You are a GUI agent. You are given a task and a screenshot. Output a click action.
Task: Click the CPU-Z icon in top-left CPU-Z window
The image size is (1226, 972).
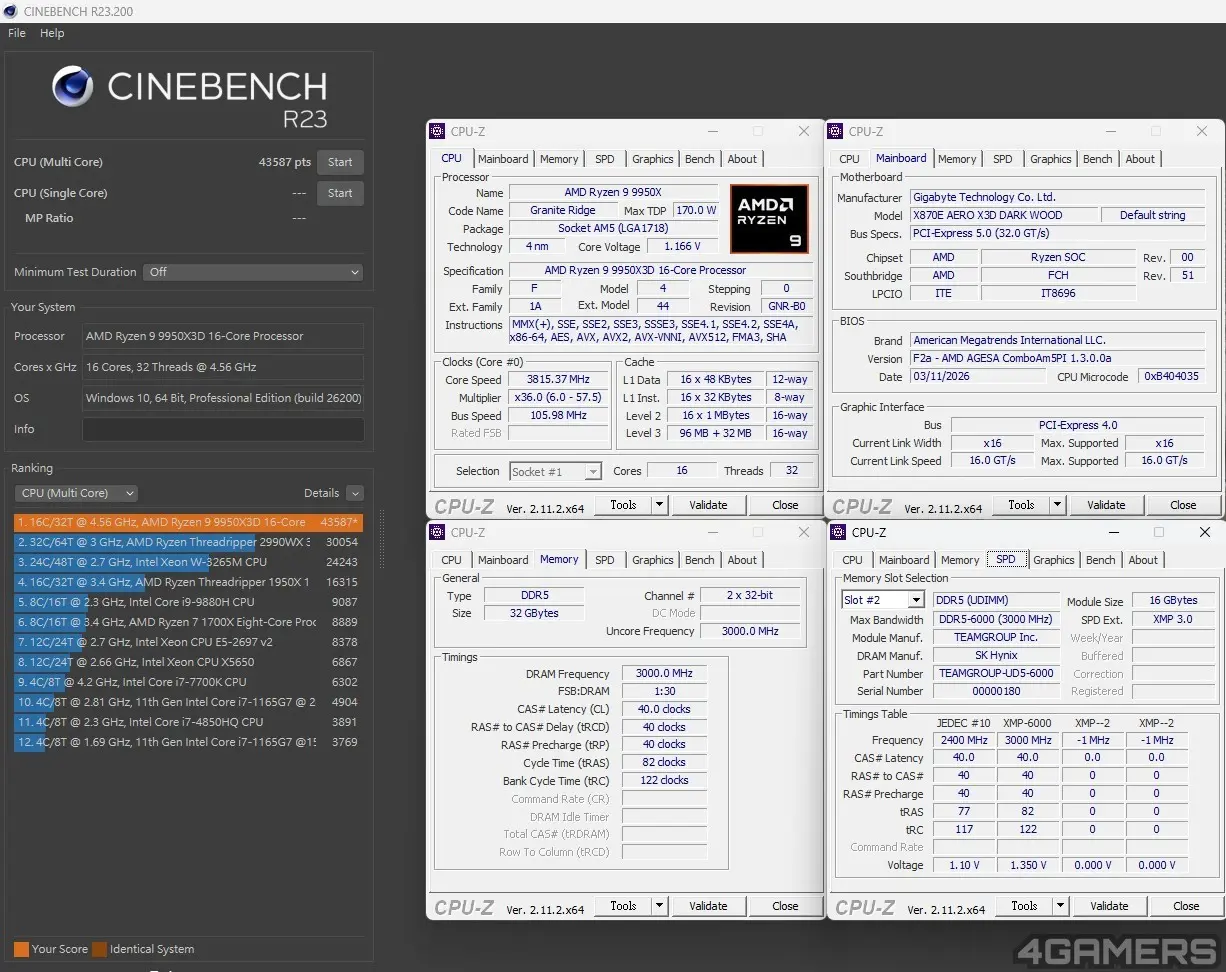(x=437, y=131)
